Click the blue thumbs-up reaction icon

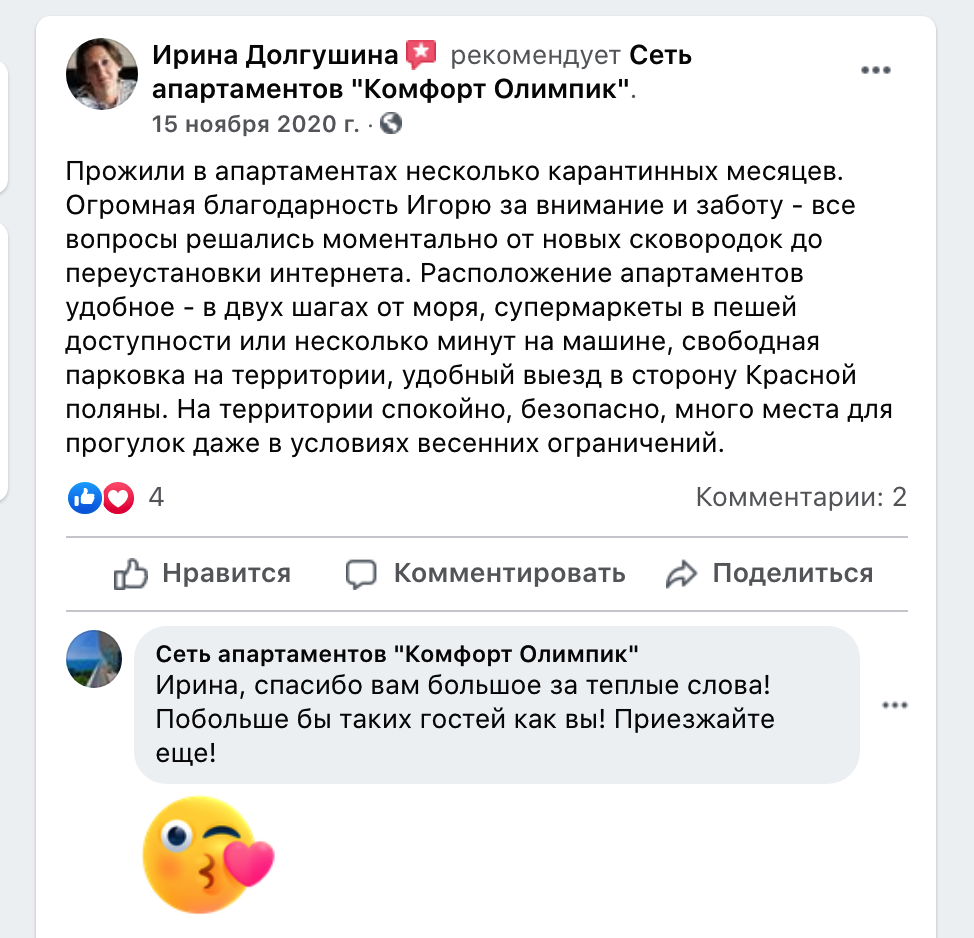tap(85, 498)
